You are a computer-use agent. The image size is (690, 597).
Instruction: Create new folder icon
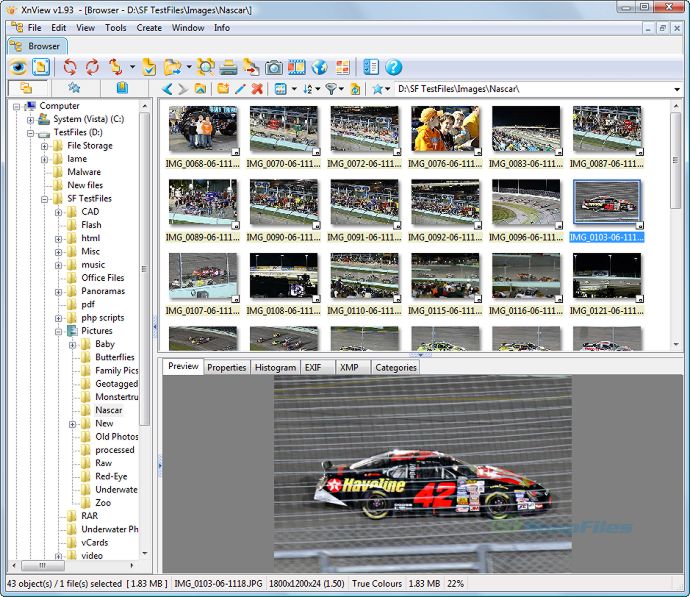(223, 89)
